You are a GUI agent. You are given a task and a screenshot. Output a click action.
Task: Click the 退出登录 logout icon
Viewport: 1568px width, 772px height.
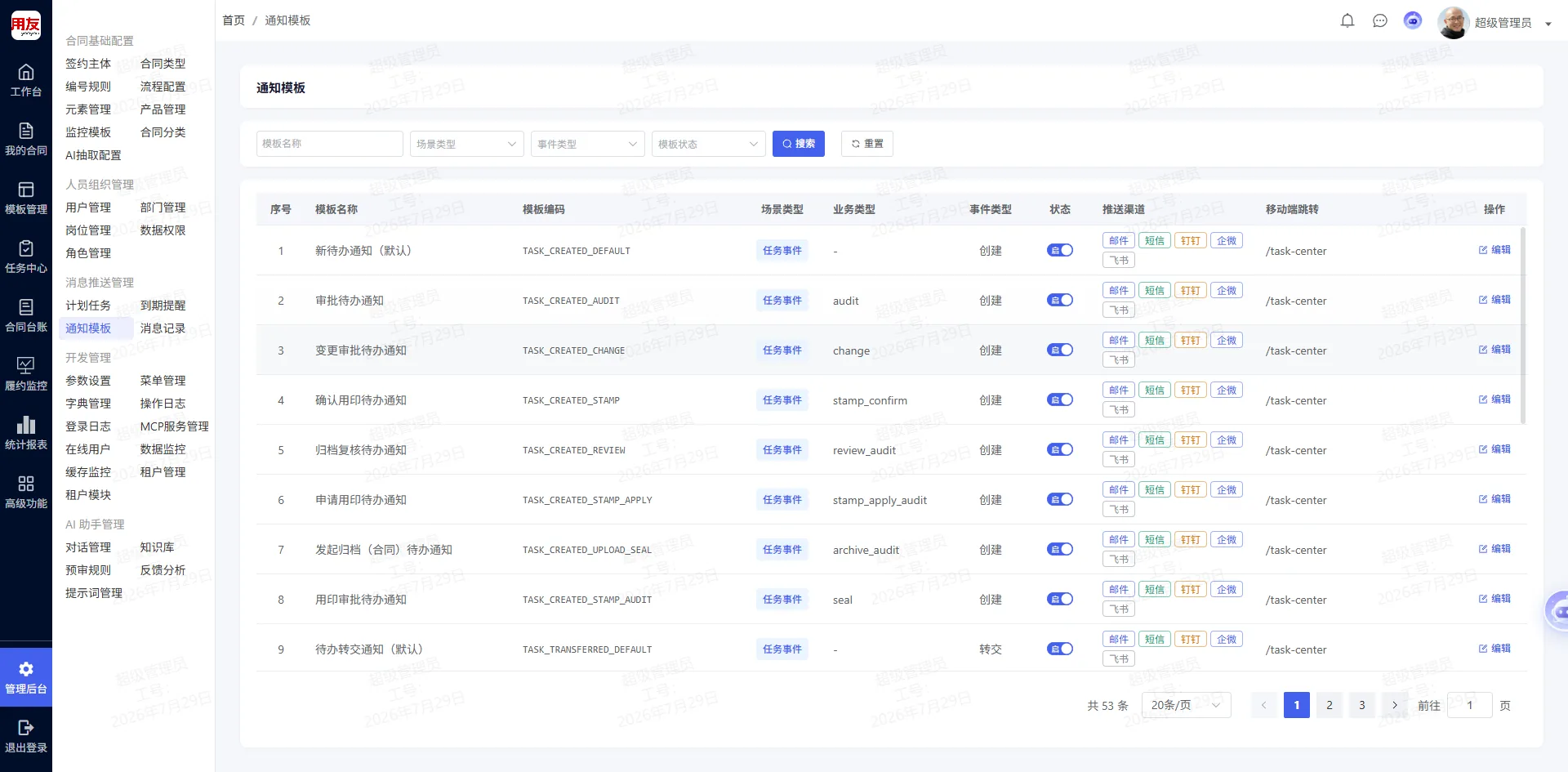point(26,736)
